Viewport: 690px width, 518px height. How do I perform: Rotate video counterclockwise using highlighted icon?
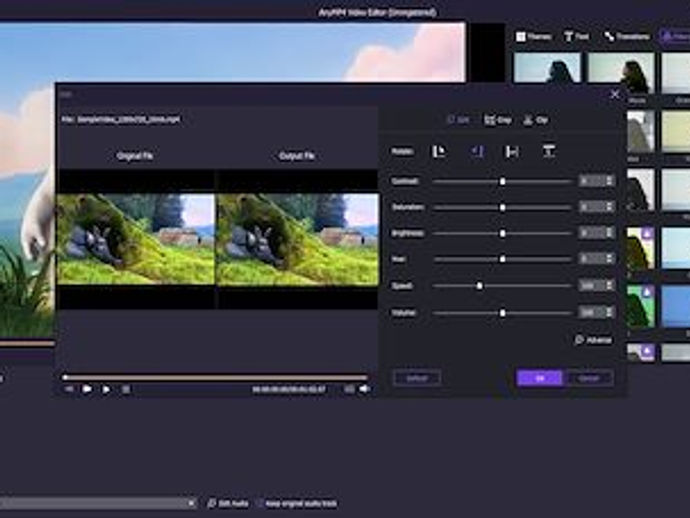[x=477, y=152]
